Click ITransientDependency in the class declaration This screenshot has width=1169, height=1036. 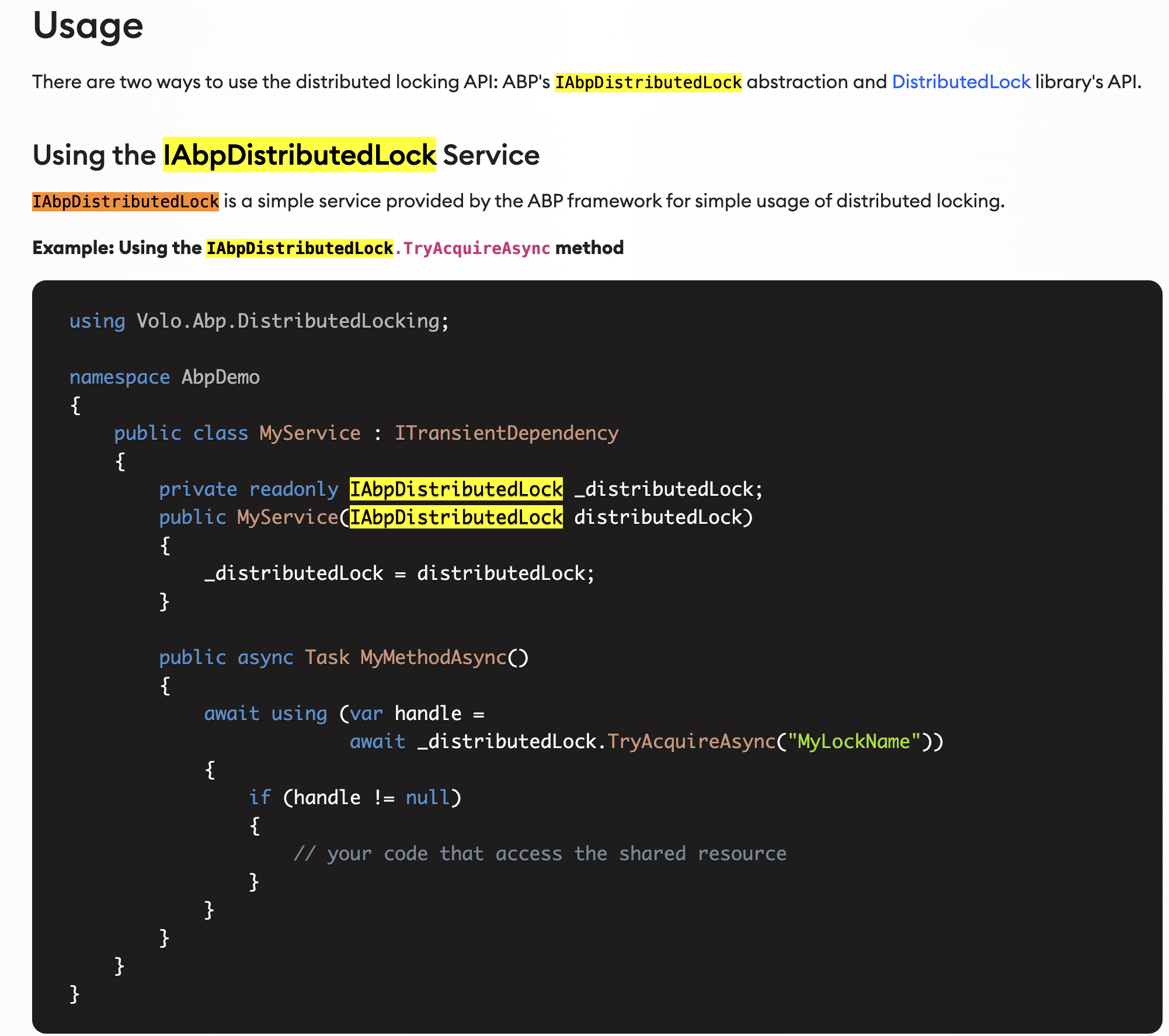pyautogui.click(x=506, y=433)
